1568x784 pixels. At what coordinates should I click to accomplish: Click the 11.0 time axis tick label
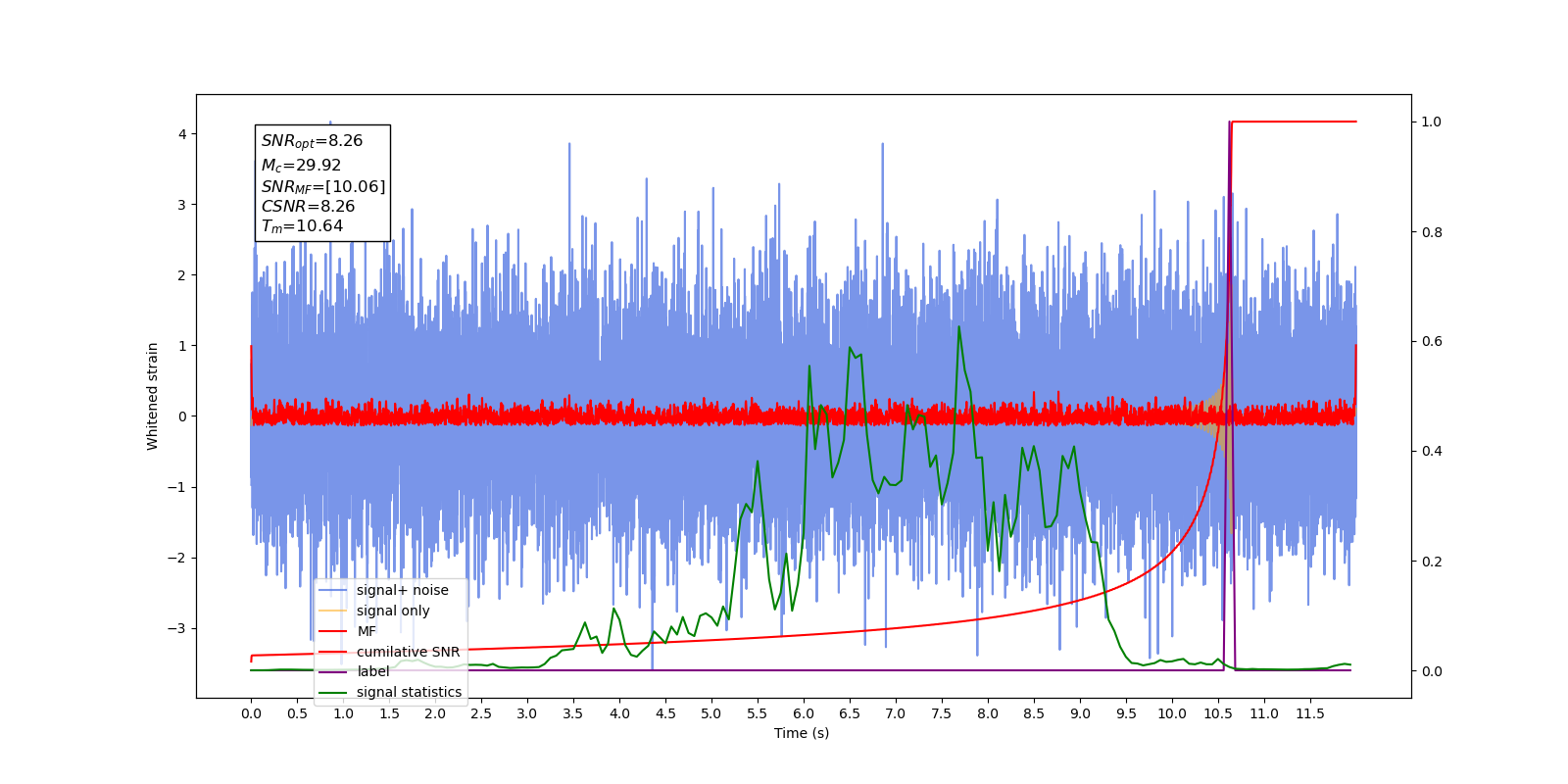1264,713
